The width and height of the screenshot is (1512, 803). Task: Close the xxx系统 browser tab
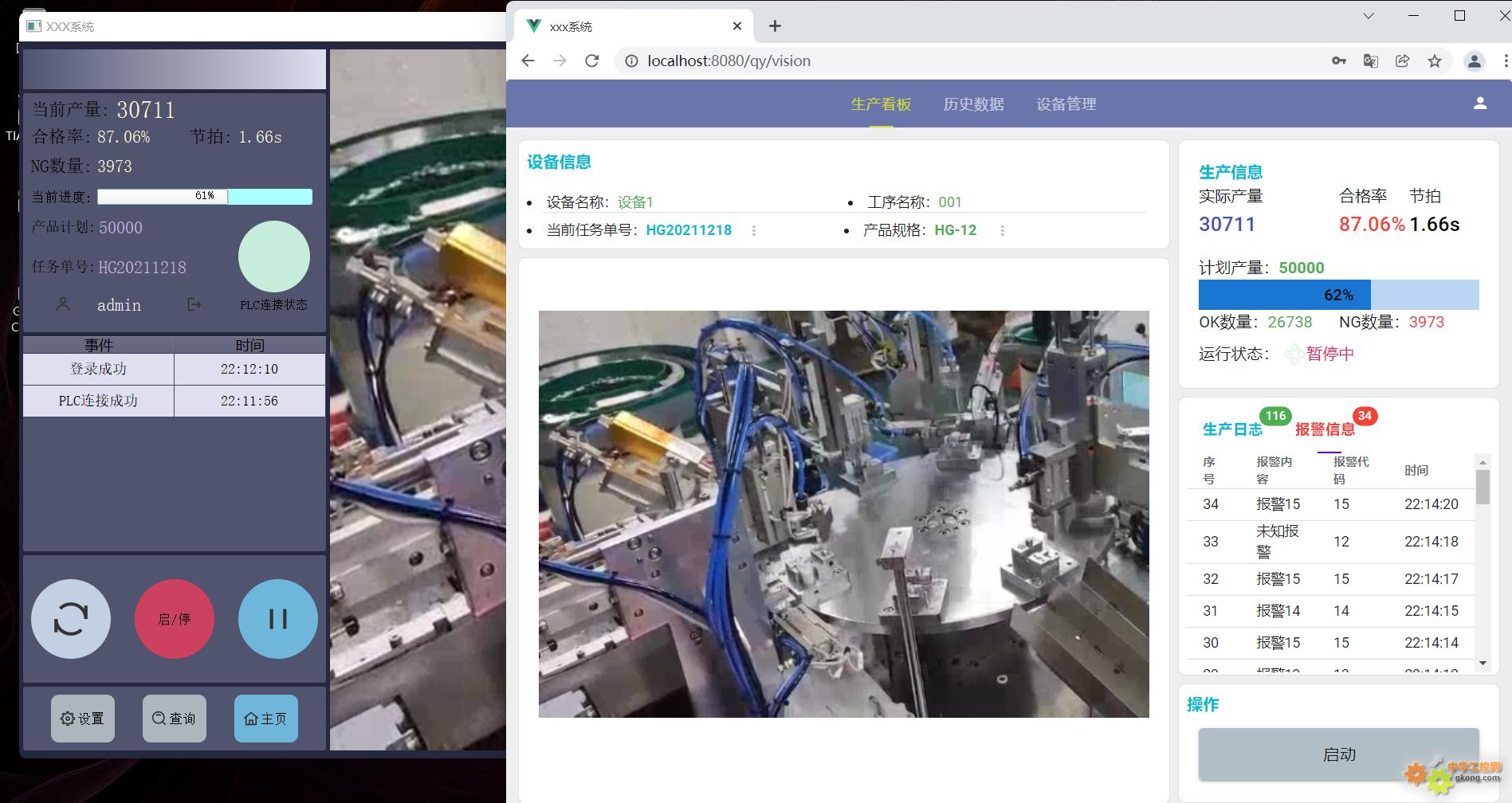tap(737, 26)
